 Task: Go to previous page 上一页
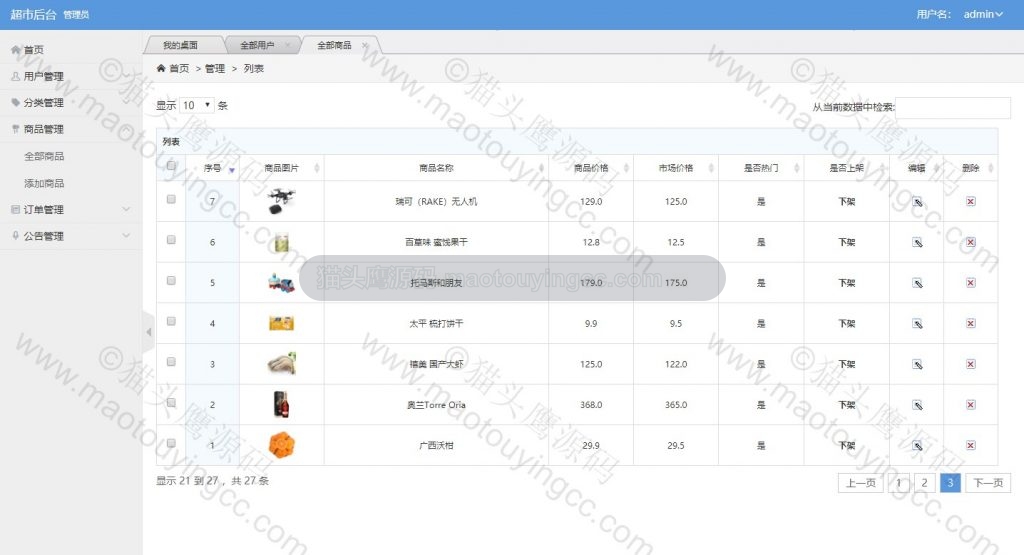point(860,483)
